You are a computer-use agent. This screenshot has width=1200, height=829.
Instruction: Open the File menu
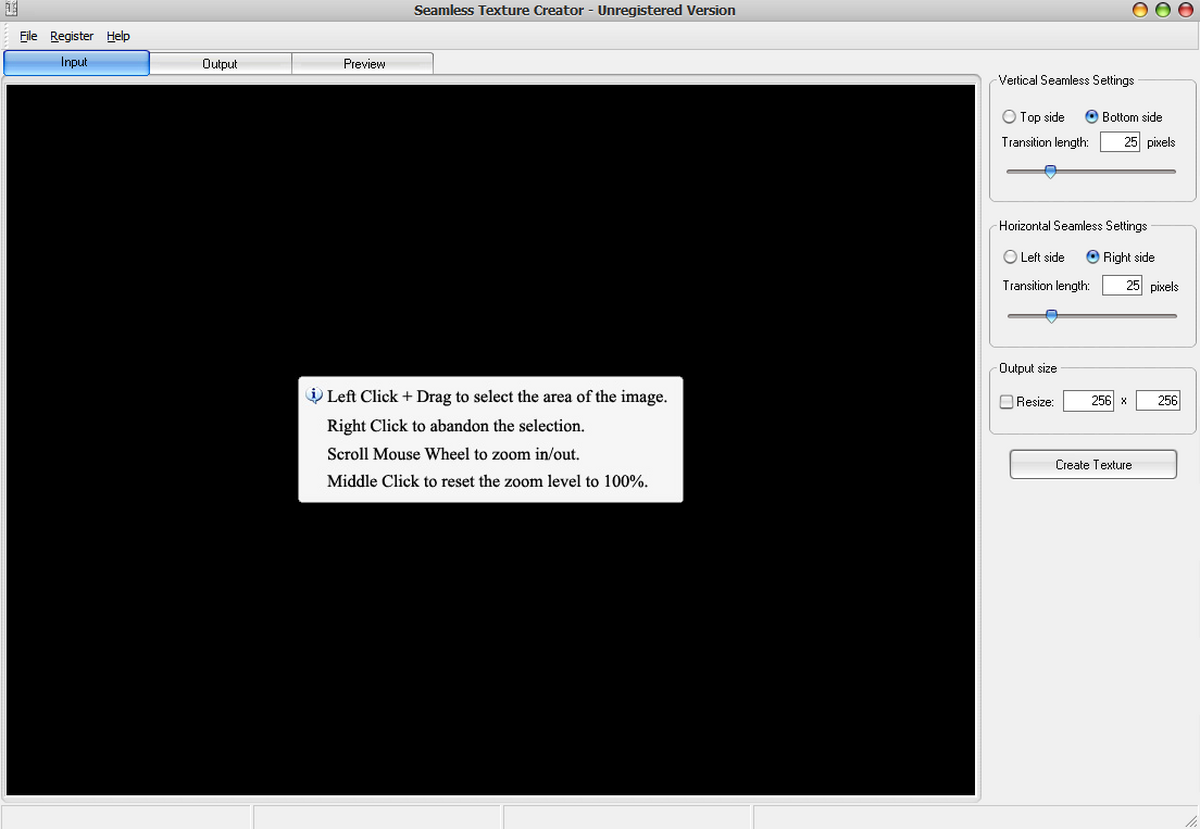(28, 36)
